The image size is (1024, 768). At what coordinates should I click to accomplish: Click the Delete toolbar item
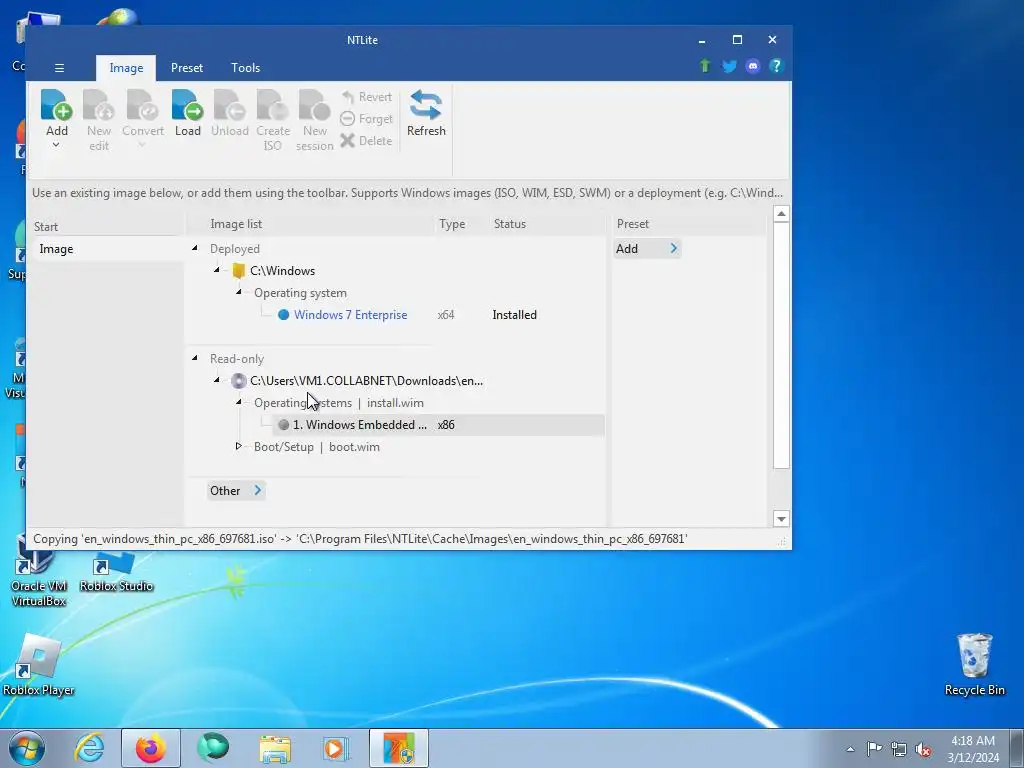point(366,140)
